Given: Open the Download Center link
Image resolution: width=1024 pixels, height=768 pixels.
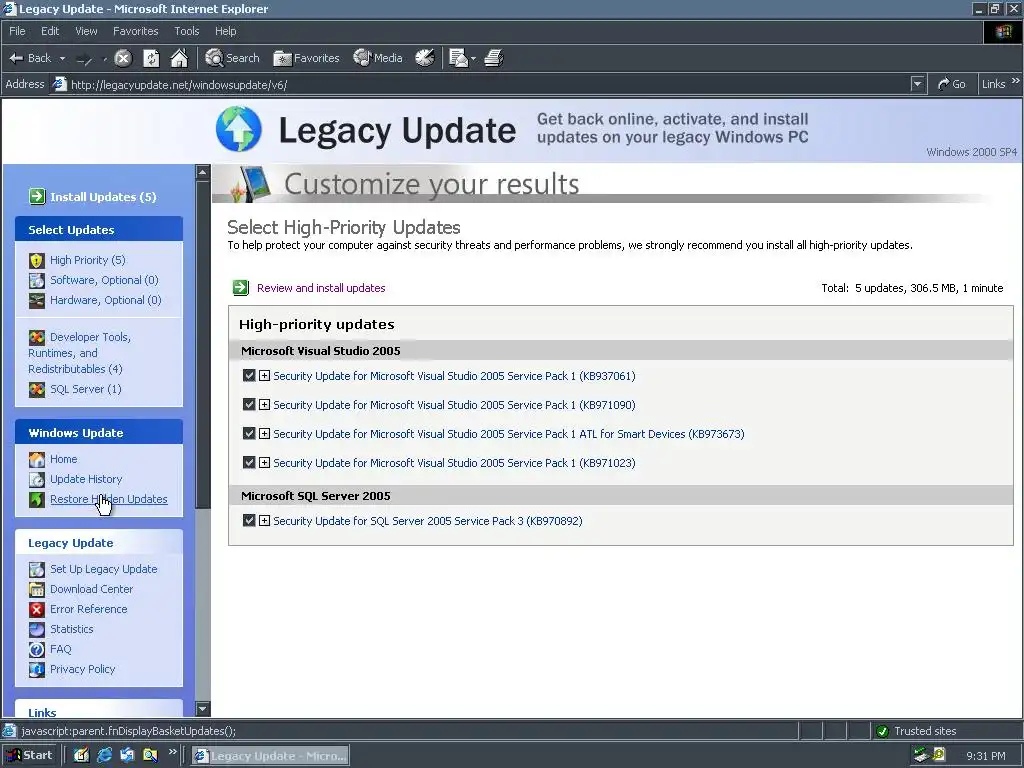Looking at the screenshot, I should [91, 589].
